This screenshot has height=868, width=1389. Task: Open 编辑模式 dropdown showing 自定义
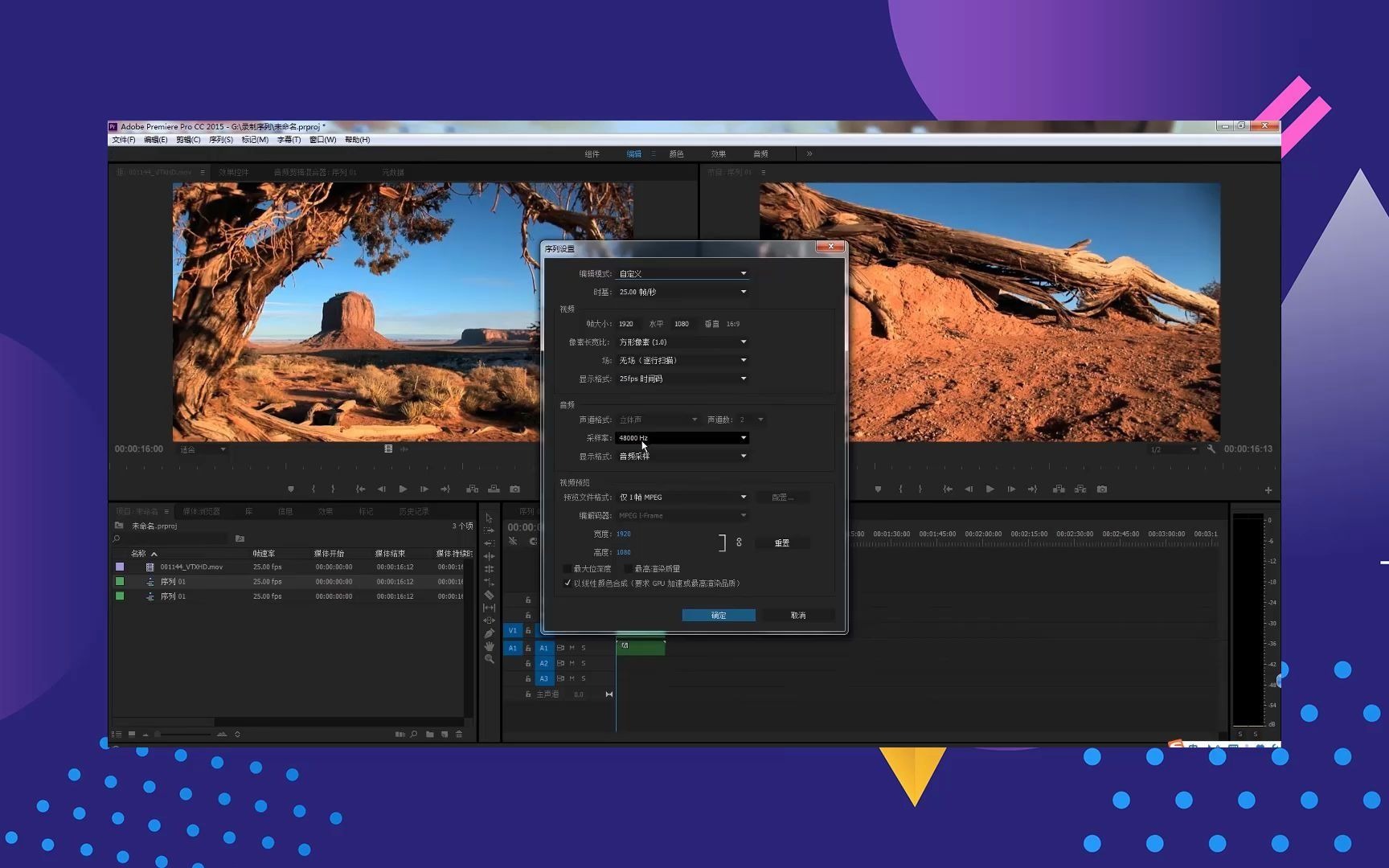point(682,274)
